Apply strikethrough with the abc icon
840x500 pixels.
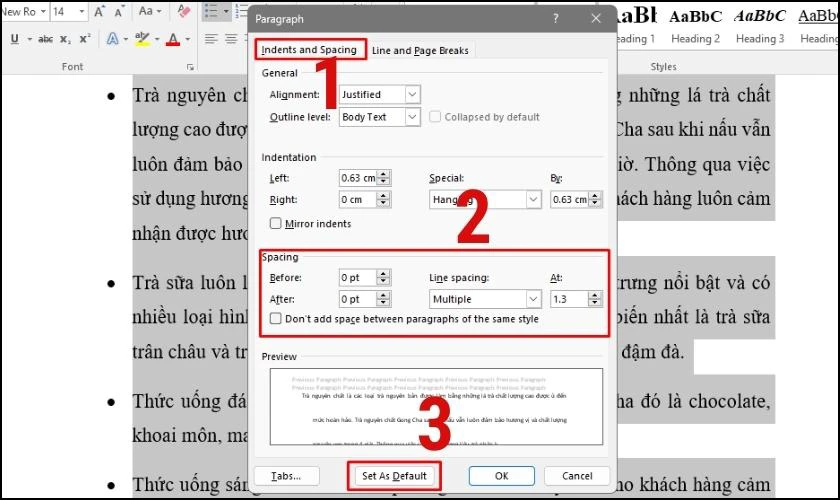click(x=46, y=39)
